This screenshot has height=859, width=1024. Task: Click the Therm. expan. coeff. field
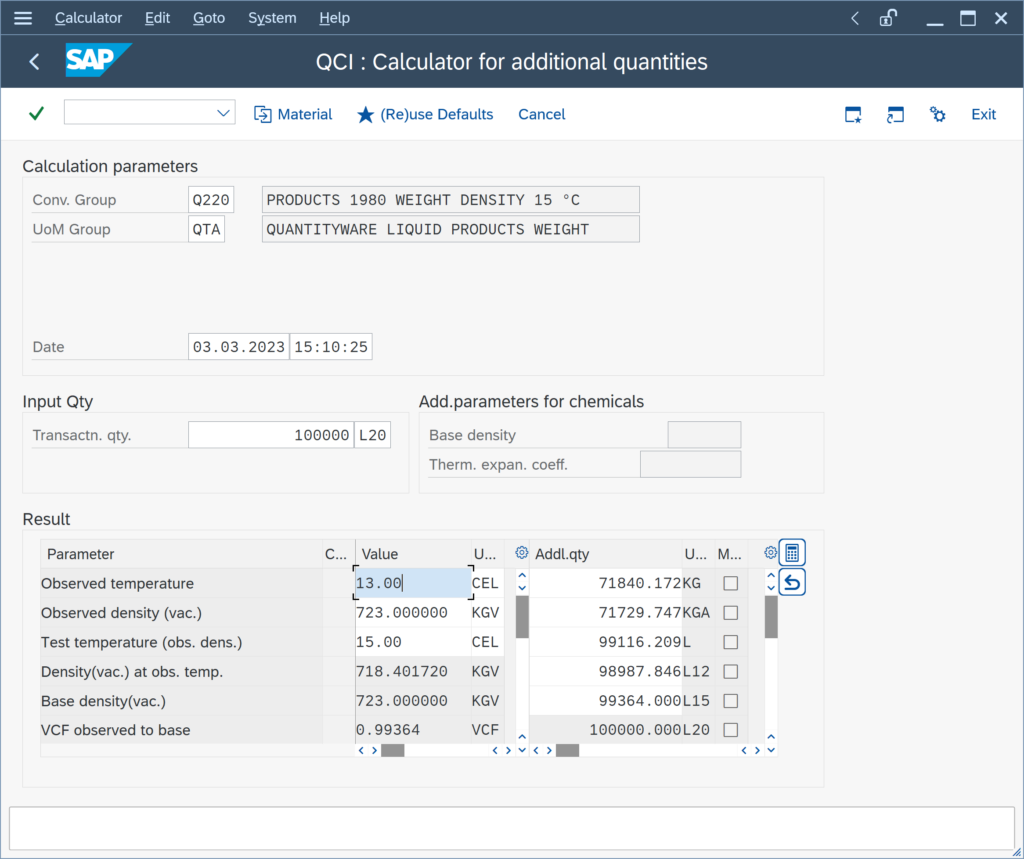[x=690, y=464]
